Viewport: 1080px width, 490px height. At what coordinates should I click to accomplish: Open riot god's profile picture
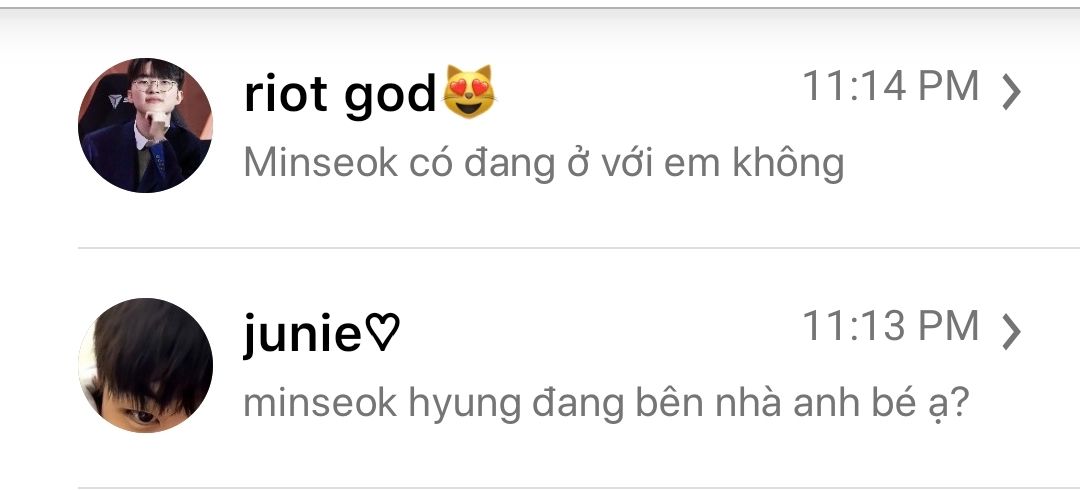point(145,125)
